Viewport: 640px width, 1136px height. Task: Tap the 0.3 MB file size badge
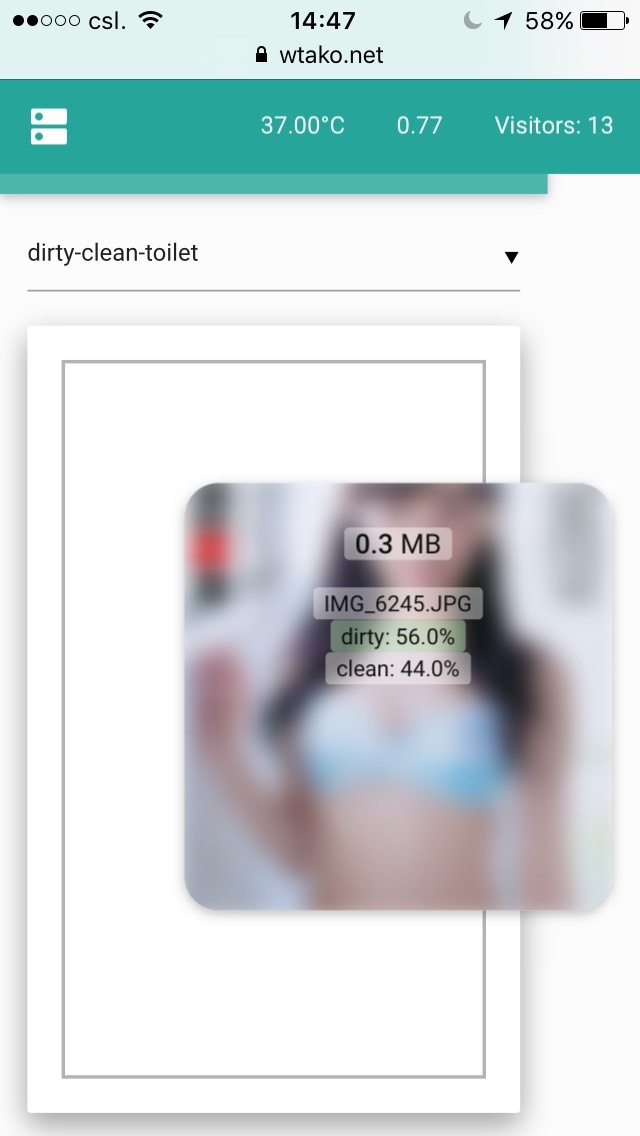click(398, 543)
